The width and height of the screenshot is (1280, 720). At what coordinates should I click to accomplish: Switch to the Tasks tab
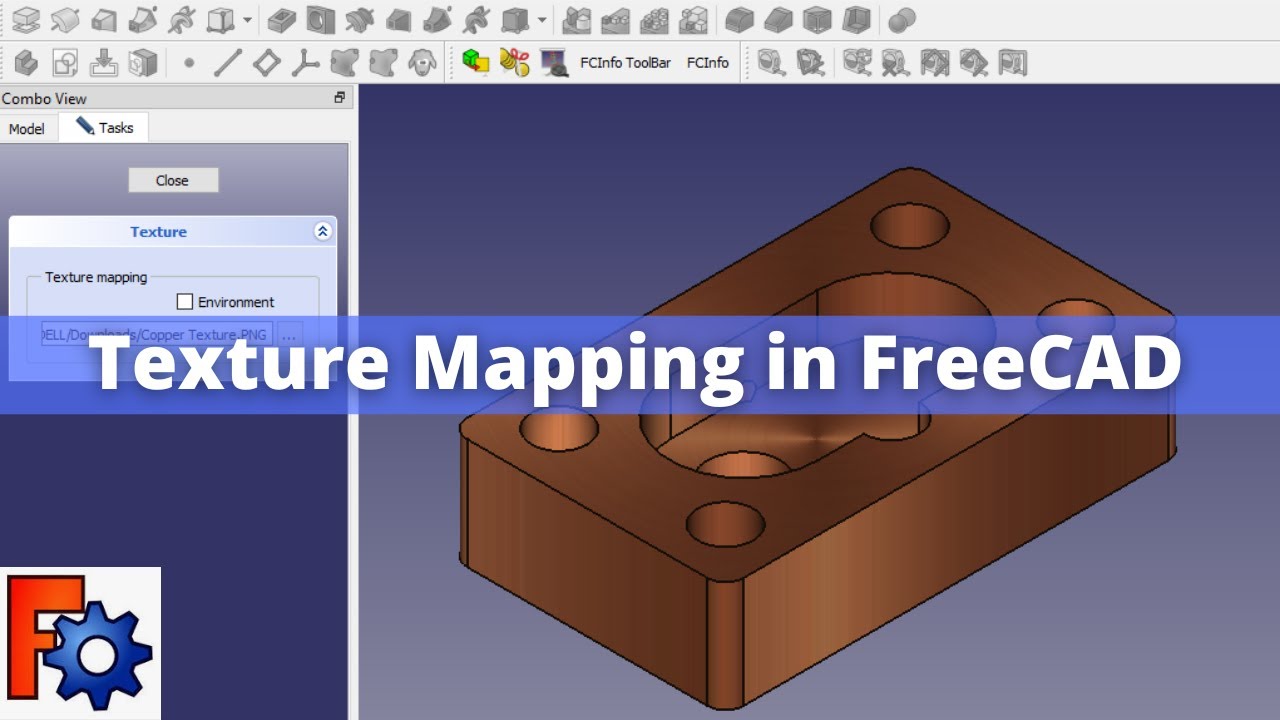pyautogui.click(x=104, y=127)
